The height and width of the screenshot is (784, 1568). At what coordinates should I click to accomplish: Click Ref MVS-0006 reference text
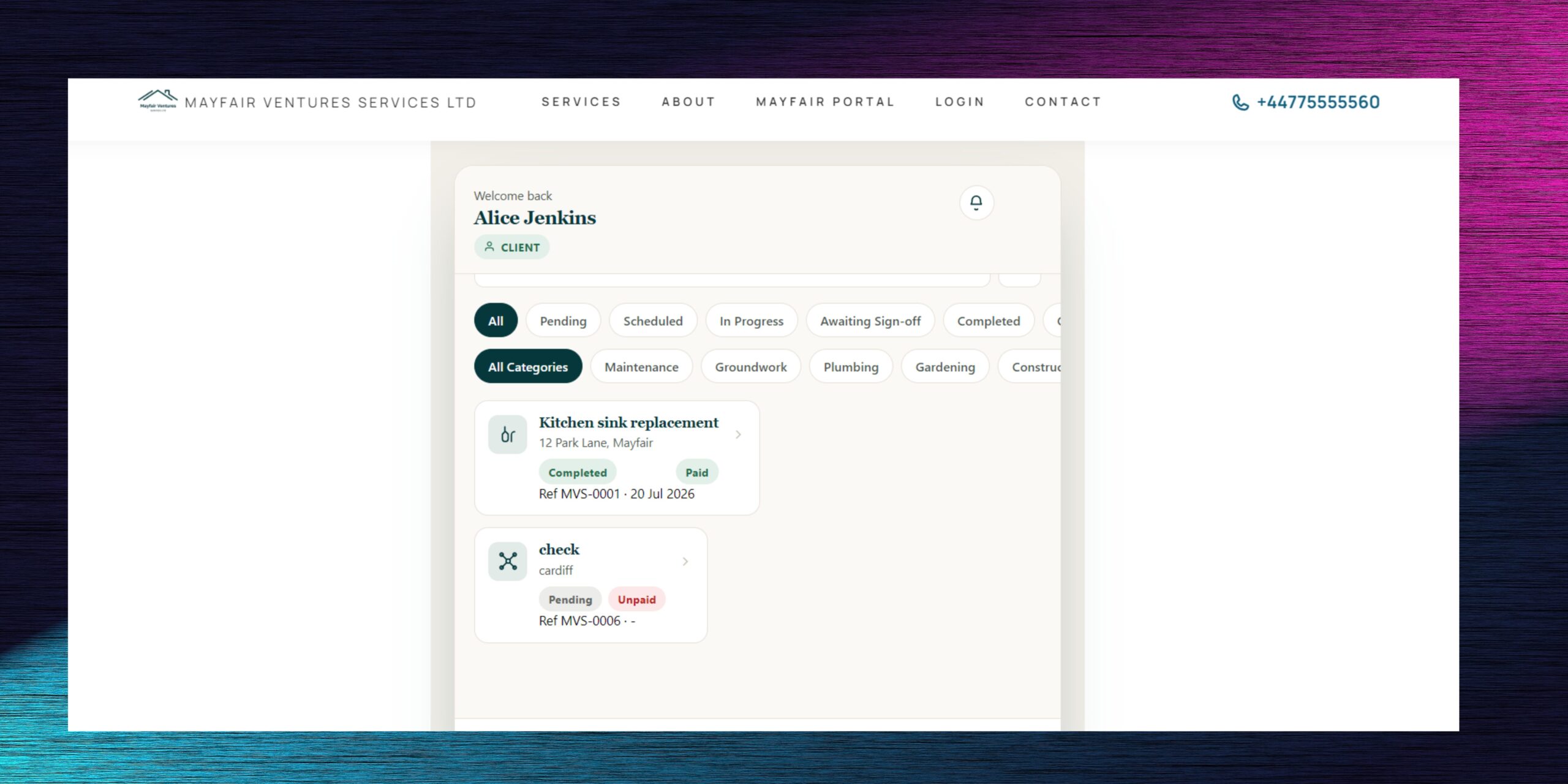click(587, 620)
